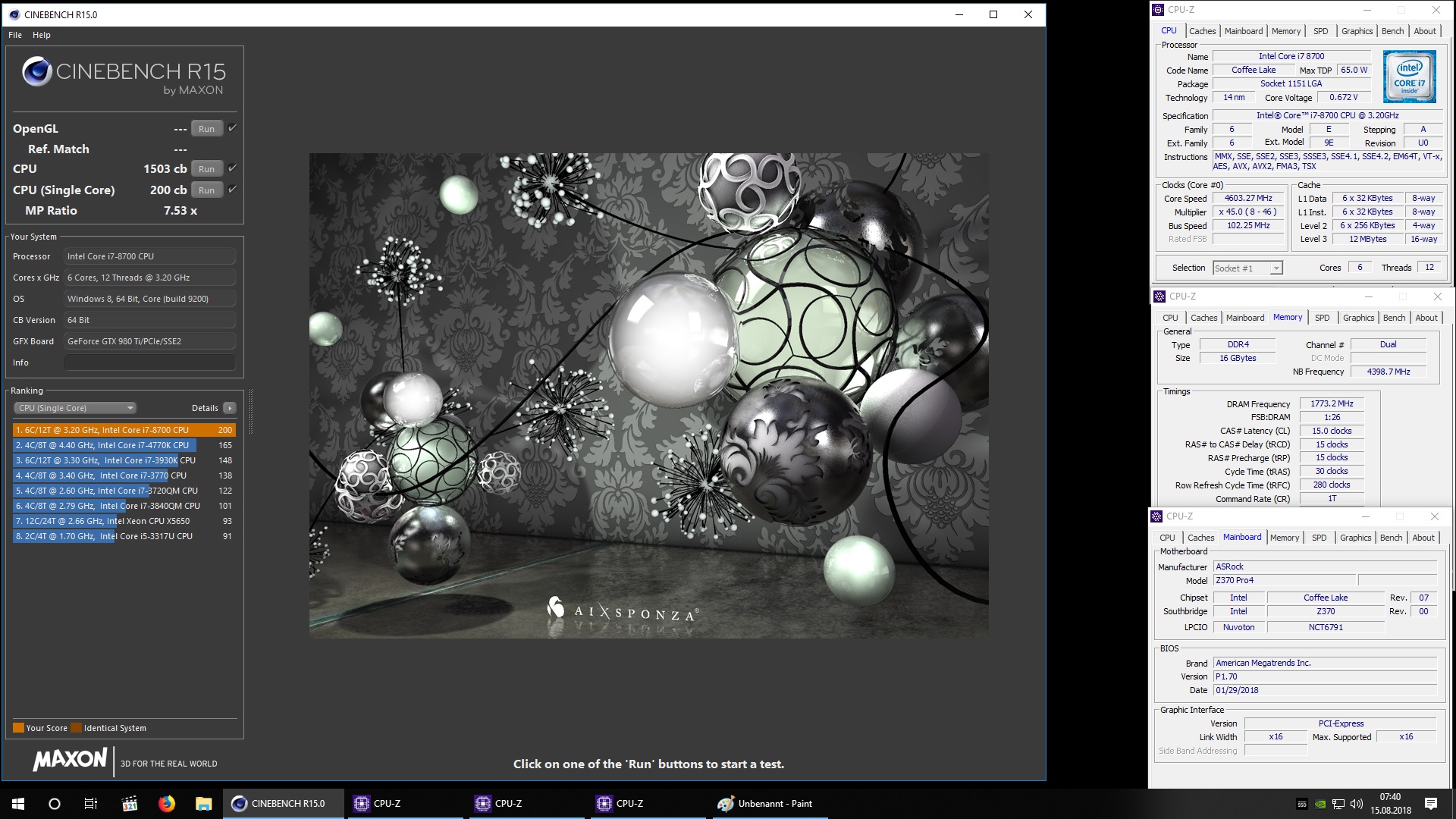
Task: Click the Core Speed value 4603.27 MHz
Action: tap(1247, 199)
